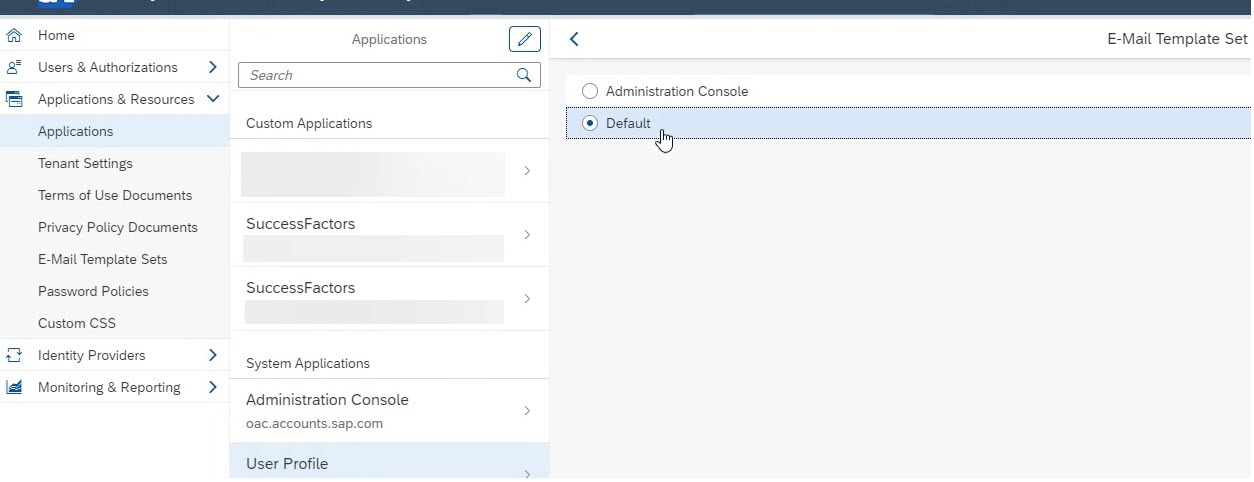Image resolution: width=1254 pixels, height=482 pixels.
Task: Select the second SuccessFactors application
Action: [389, 299]
